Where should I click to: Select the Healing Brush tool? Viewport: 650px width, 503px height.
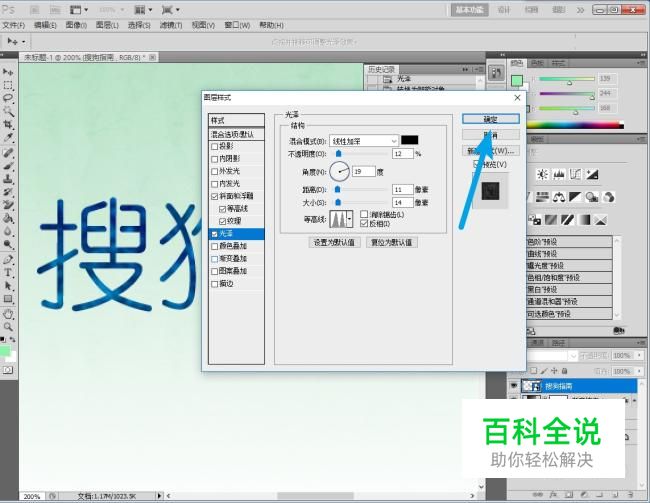pyautogui.click(x=8, y=153)
